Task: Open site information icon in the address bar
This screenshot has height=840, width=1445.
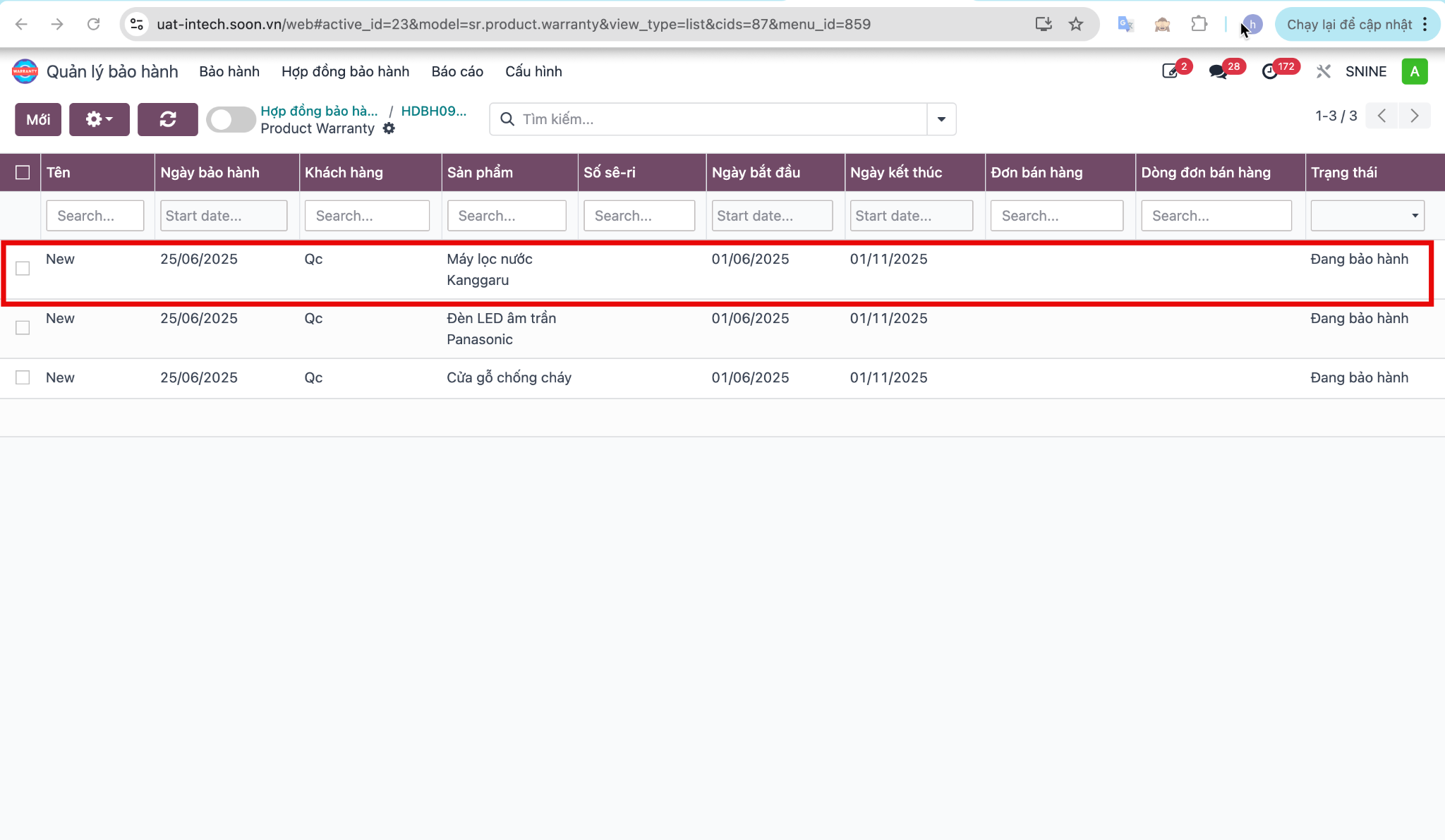Action: [137, 24]
